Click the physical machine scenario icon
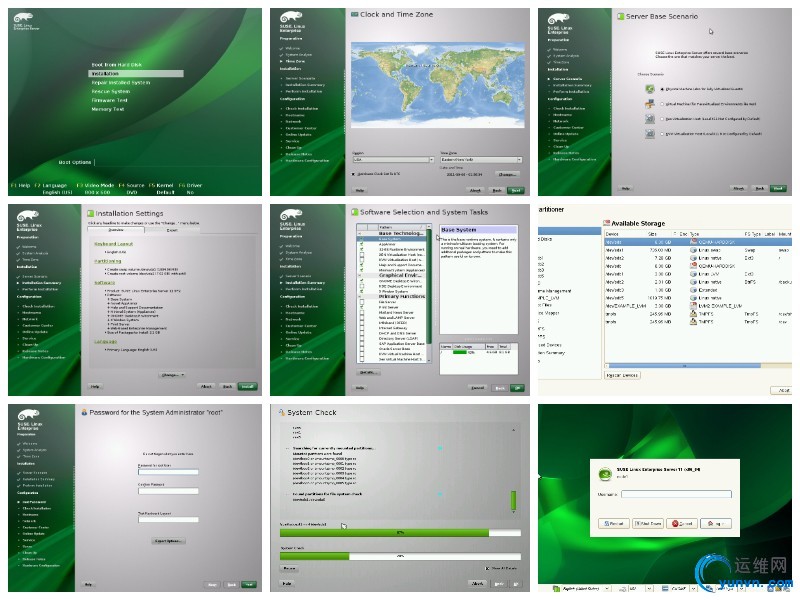Viewport: 800px width, 600px height. [x=649, y=89]
